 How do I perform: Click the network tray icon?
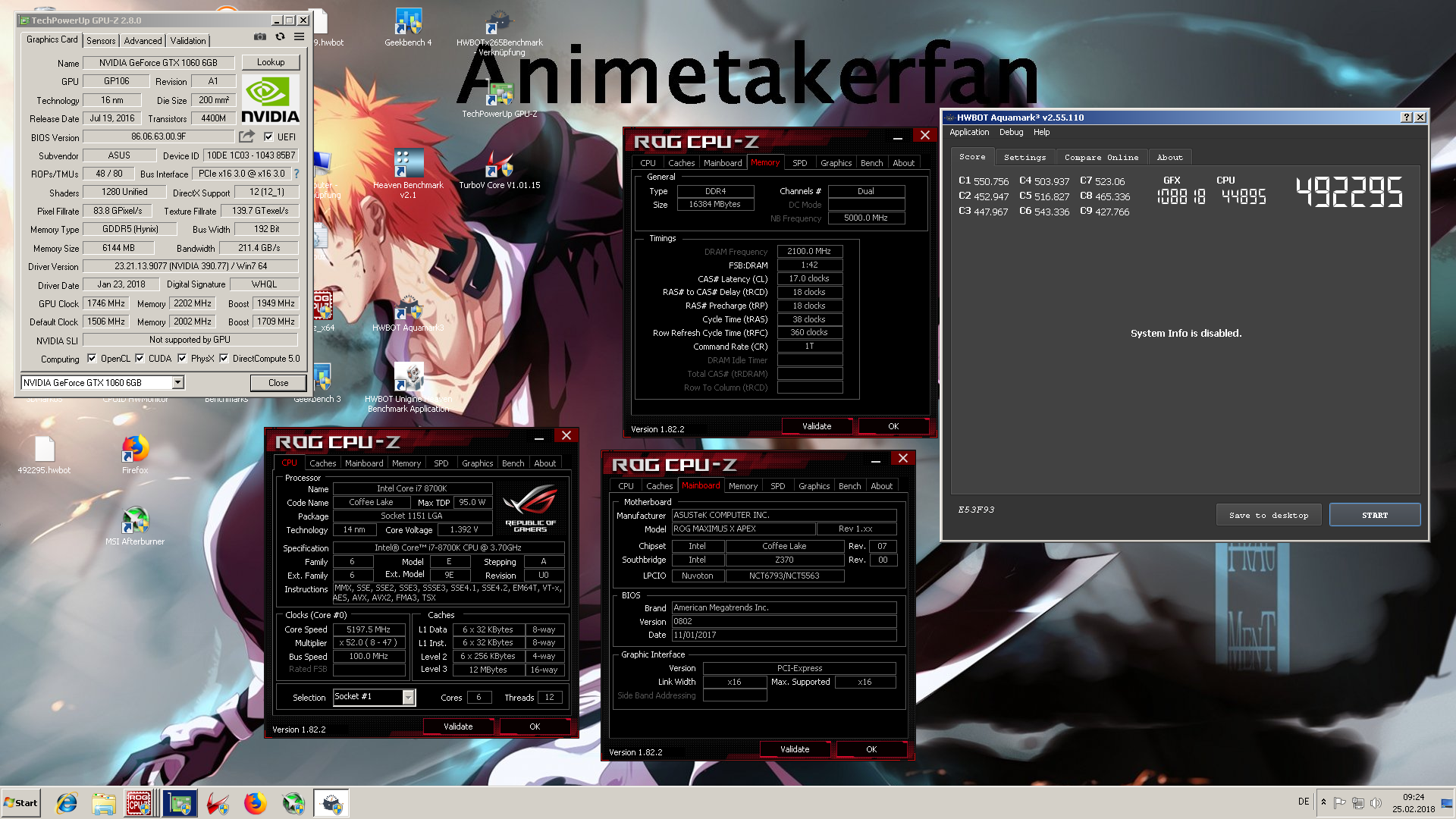pos(1357,802)
